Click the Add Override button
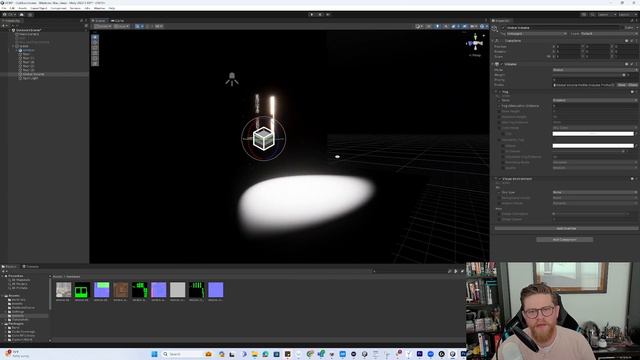 pos(566,229)
